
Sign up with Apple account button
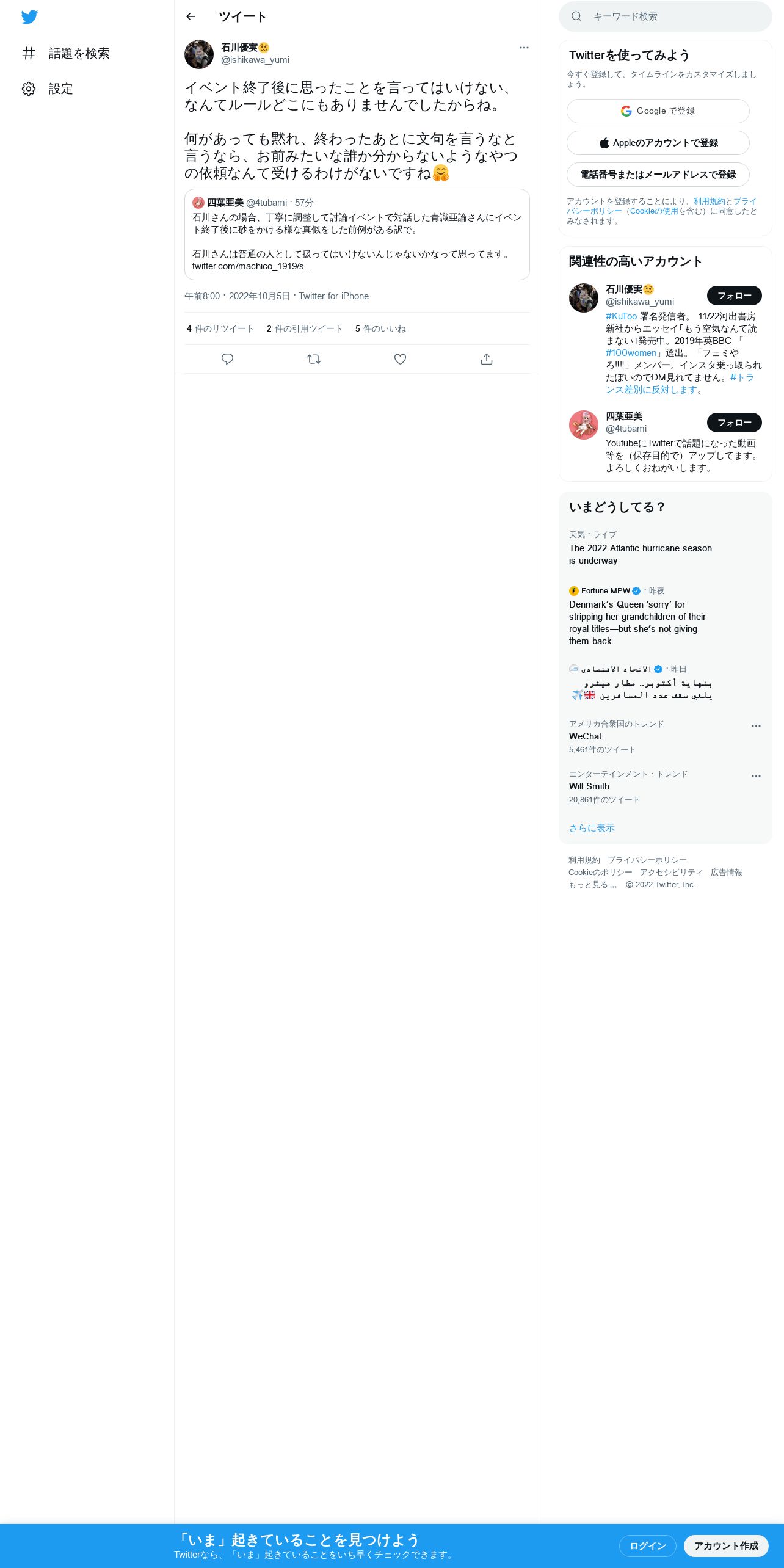coord(658,143)
